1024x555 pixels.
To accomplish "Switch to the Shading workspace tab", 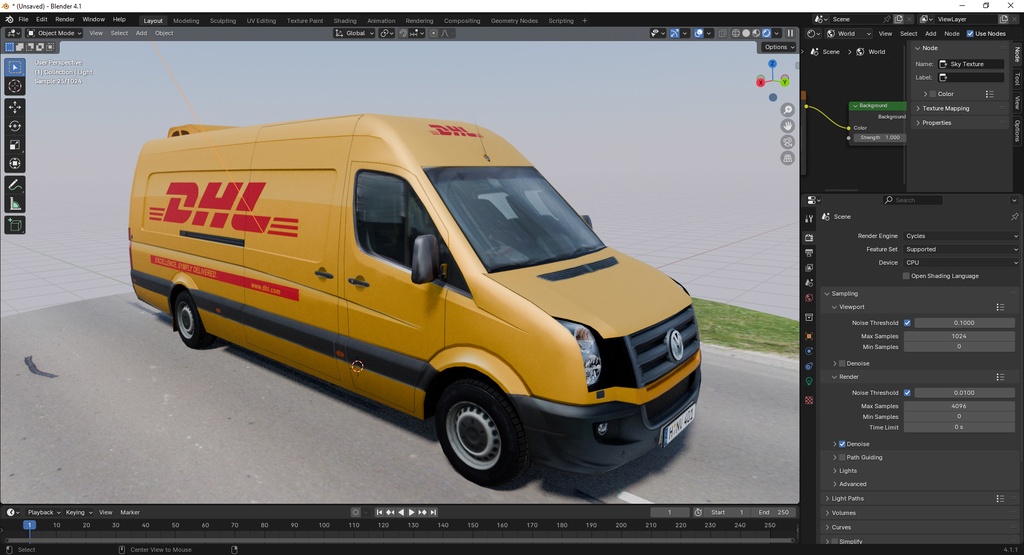I will 344,20.
